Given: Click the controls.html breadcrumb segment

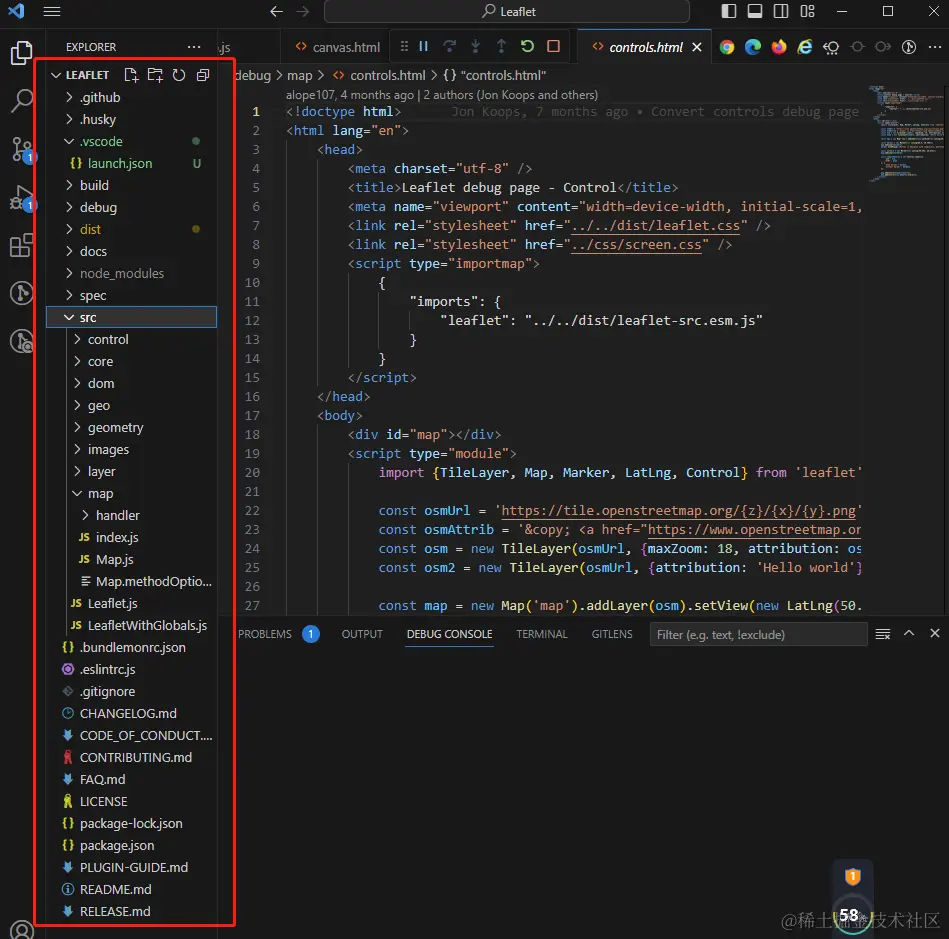Looking at the screenshot, I should [x=379, y=76].
